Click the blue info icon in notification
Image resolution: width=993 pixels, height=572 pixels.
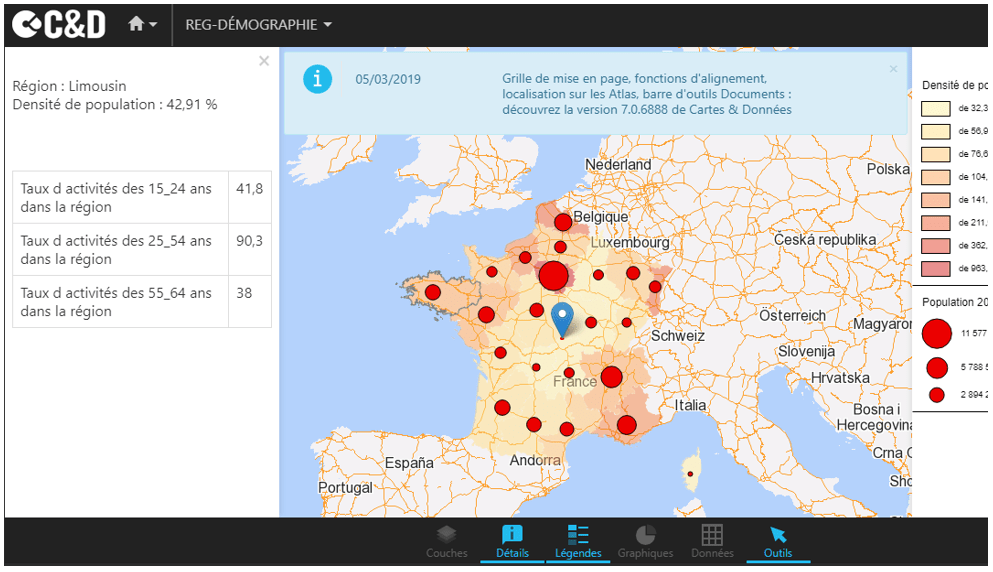tap(317, 79)
